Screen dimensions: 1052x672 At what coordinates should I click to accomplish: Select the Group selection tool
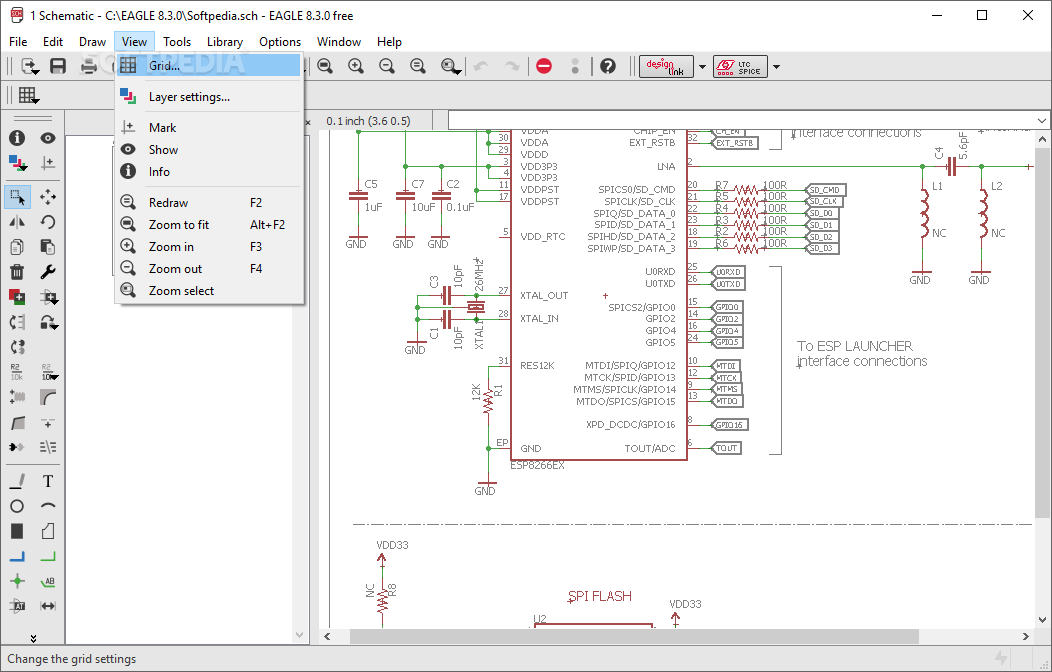coord(17,197)
